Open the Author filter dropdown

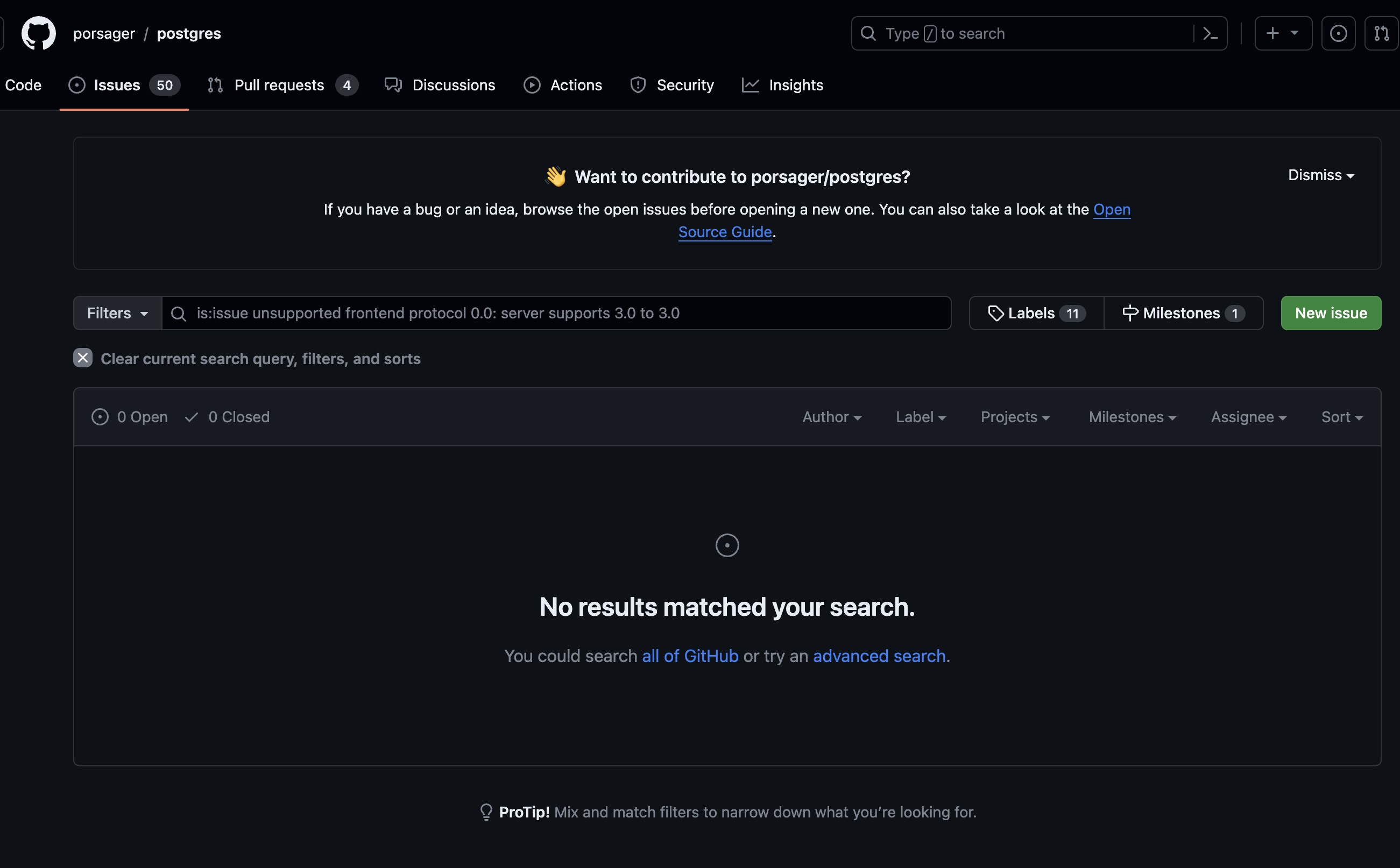[831, 417]
